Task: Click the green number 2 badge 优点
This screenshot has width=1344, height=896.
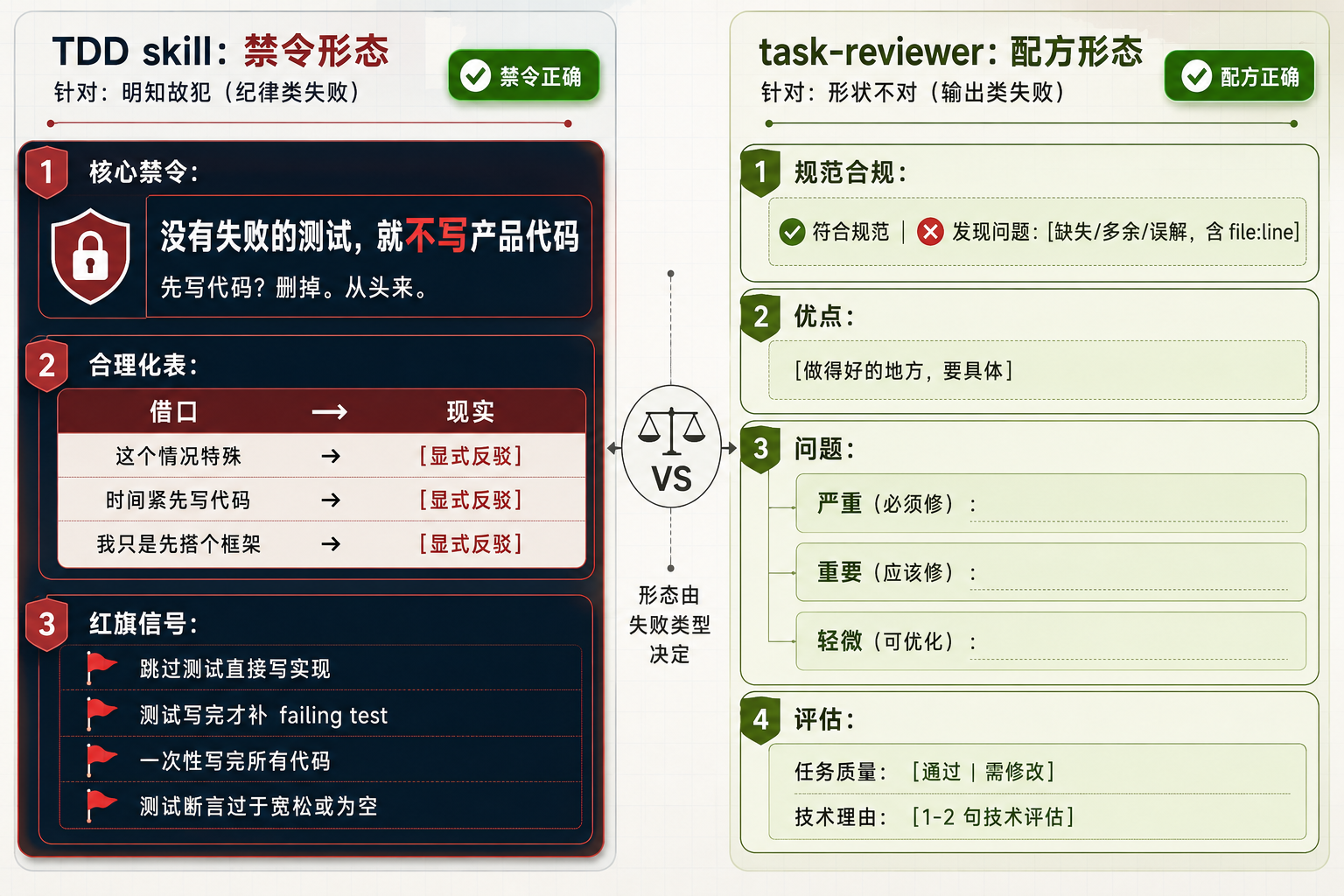Action: pos(760,317)
